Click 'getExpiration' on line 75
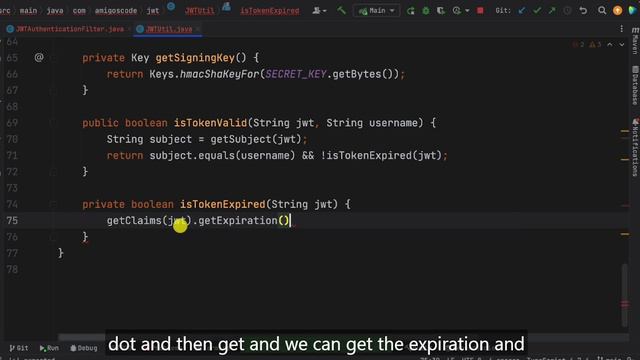 [238, 220]
